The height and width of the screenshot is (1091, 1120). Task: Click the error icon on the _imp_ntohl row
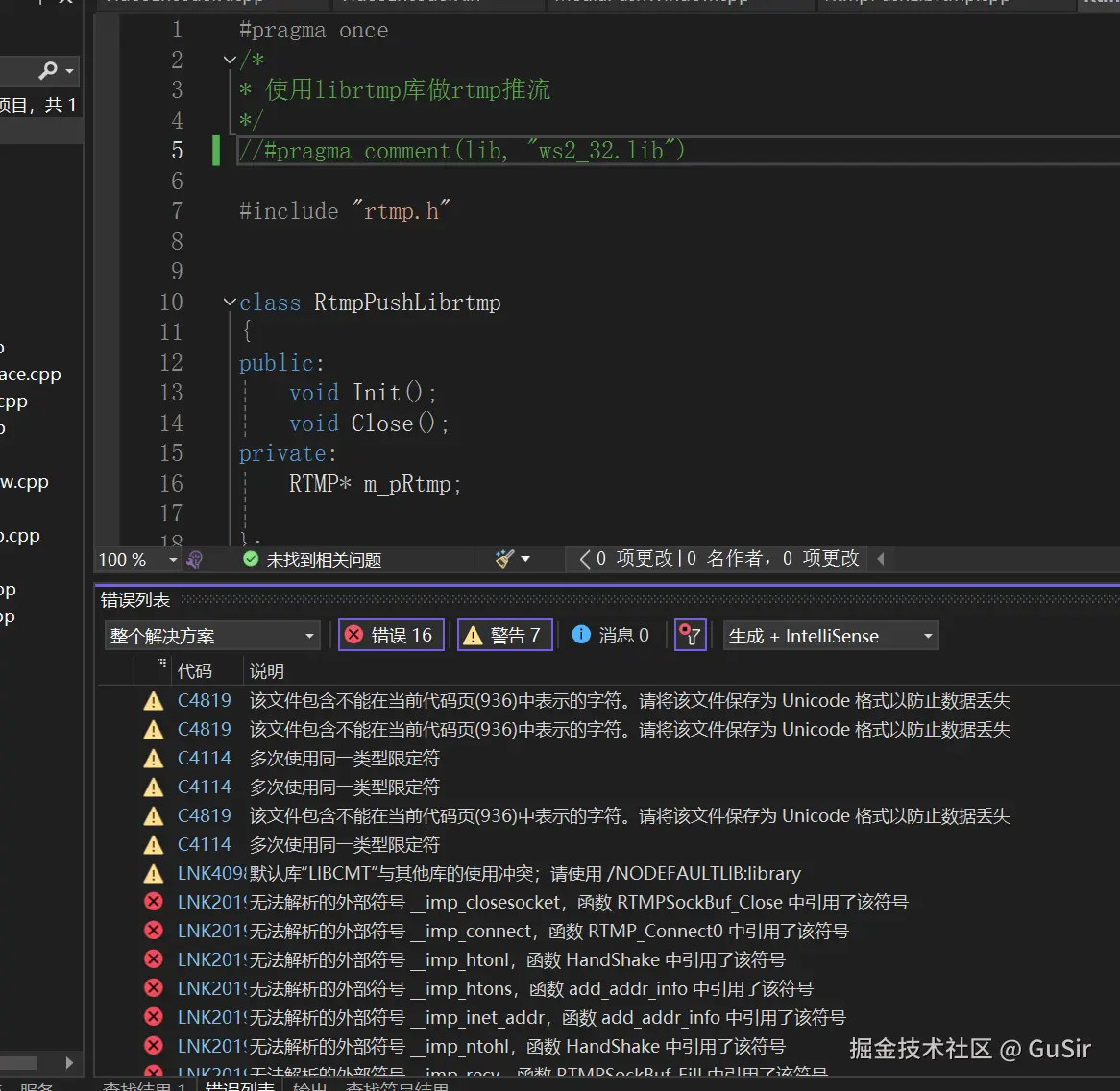click(x=153, y=1045)
